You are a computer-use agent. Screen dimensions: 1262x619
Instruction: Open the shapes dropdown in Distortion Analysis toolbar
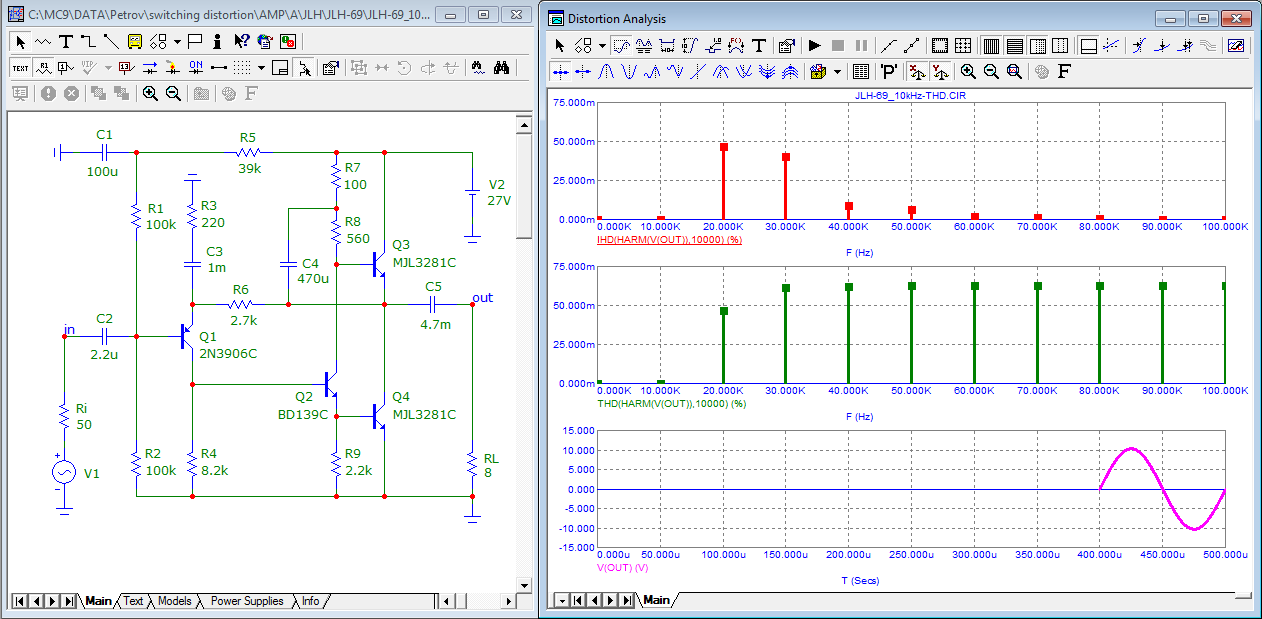point(601,46)
